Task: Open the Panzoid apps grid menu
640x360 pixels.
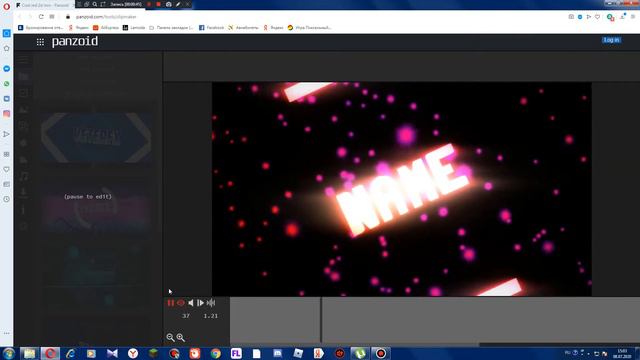Action: coord(40,42)
